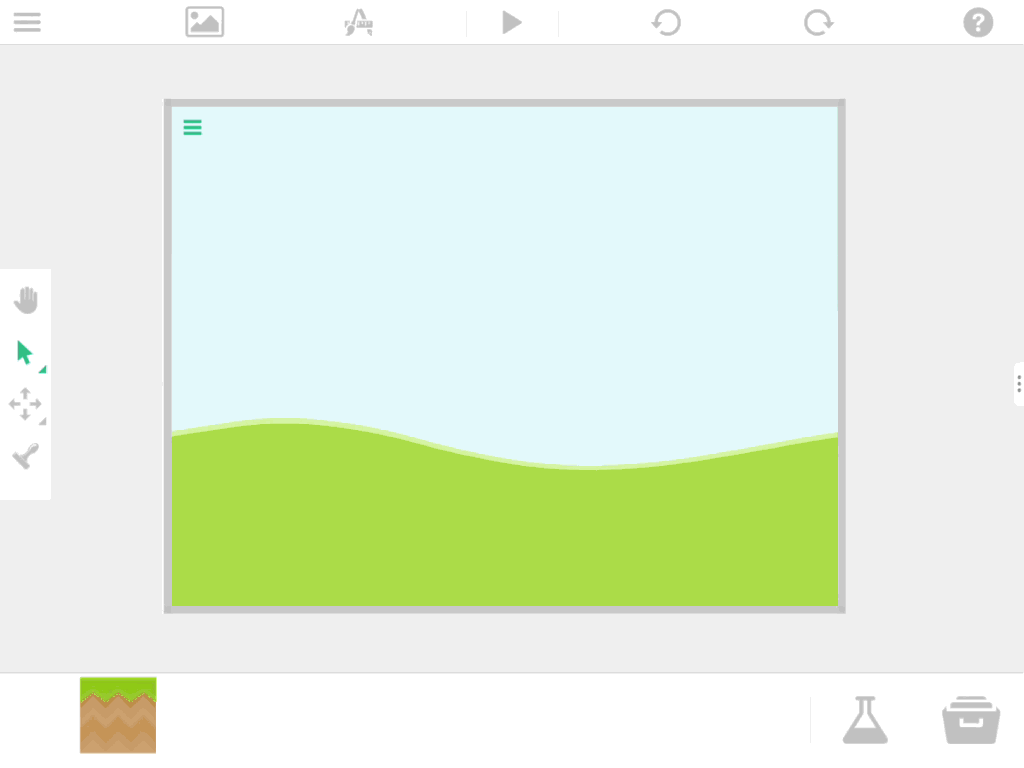The height and width of the screenshot is (768, 1024).
Task: Open the stash storage box
Action: click(969, 718)
